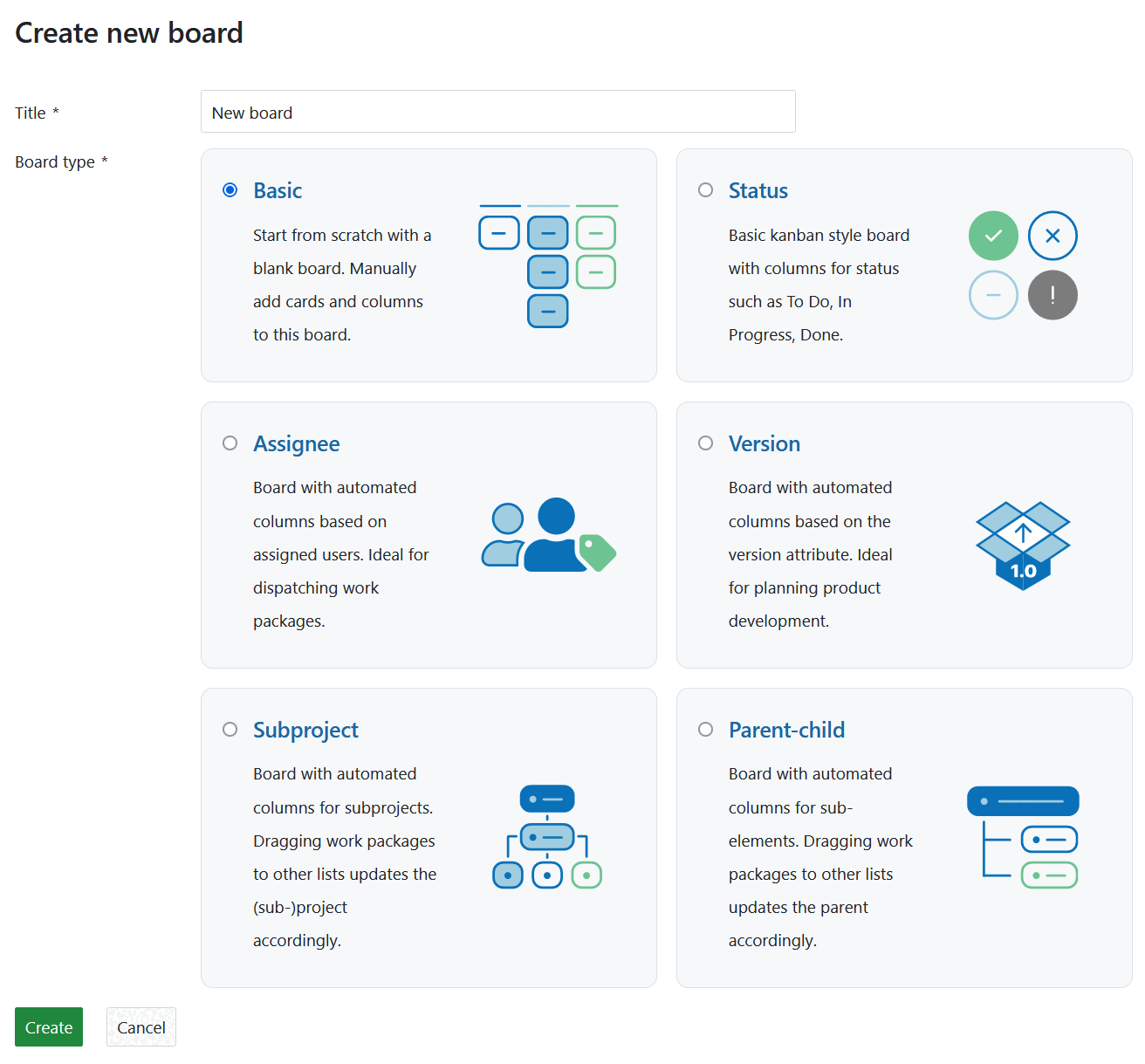The image size is (1145, 1064).
Task: Click the Parent-child tree illustration
Action: [x=1023, y=836]
